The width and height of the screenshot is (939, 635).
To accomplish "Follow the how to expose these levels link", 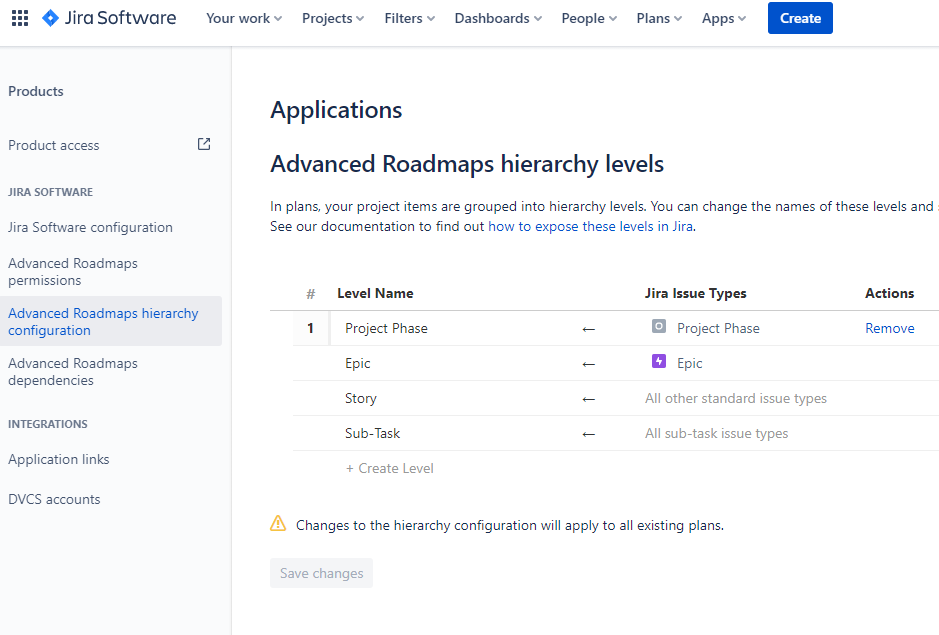I will click(x=590, y=226).
